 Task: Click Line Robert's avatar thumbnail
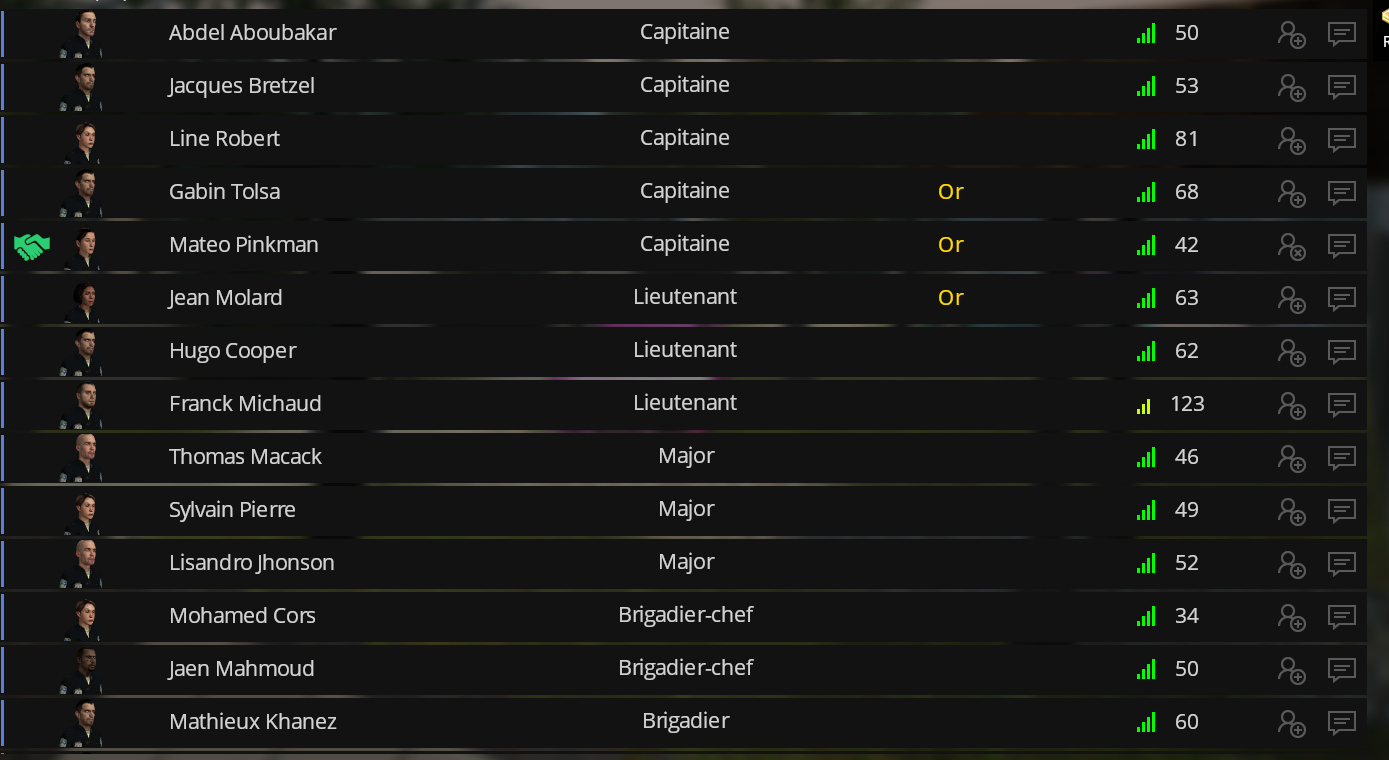click(85, 140)
